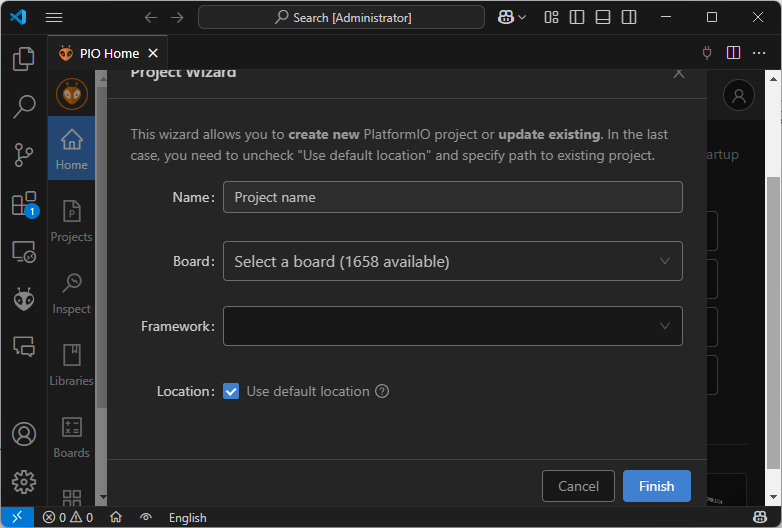Open the Source Control view
Screen dimensions: 782x528
[x=23, y=155]
